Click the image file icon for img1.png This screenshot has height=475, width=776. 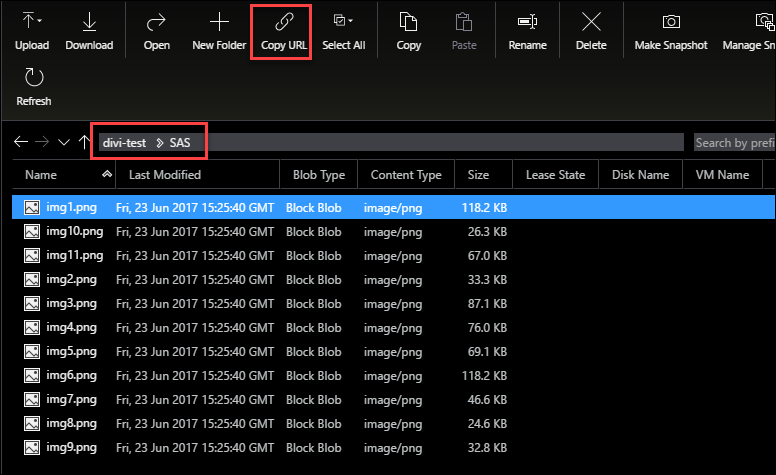coord(32,207)
